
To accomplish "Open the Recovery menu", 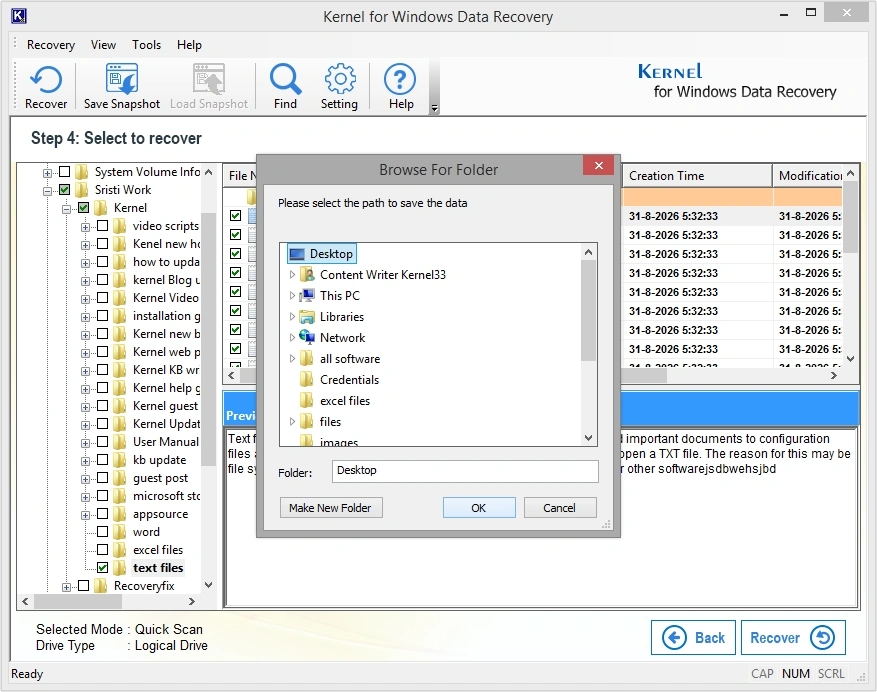I will tap(51, 45).
